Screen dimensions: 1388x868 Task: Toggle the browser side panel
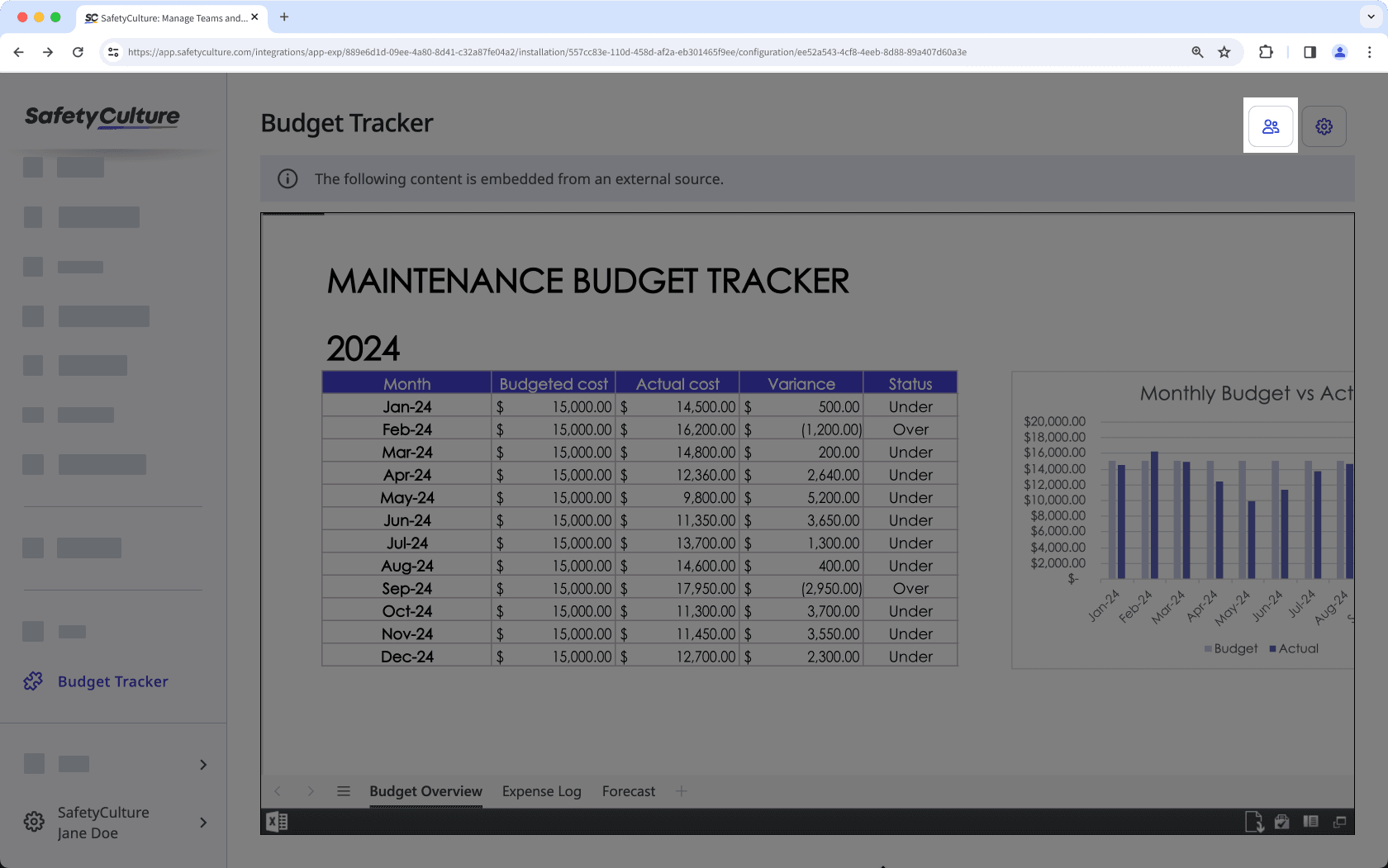[x=1310, y=52]
